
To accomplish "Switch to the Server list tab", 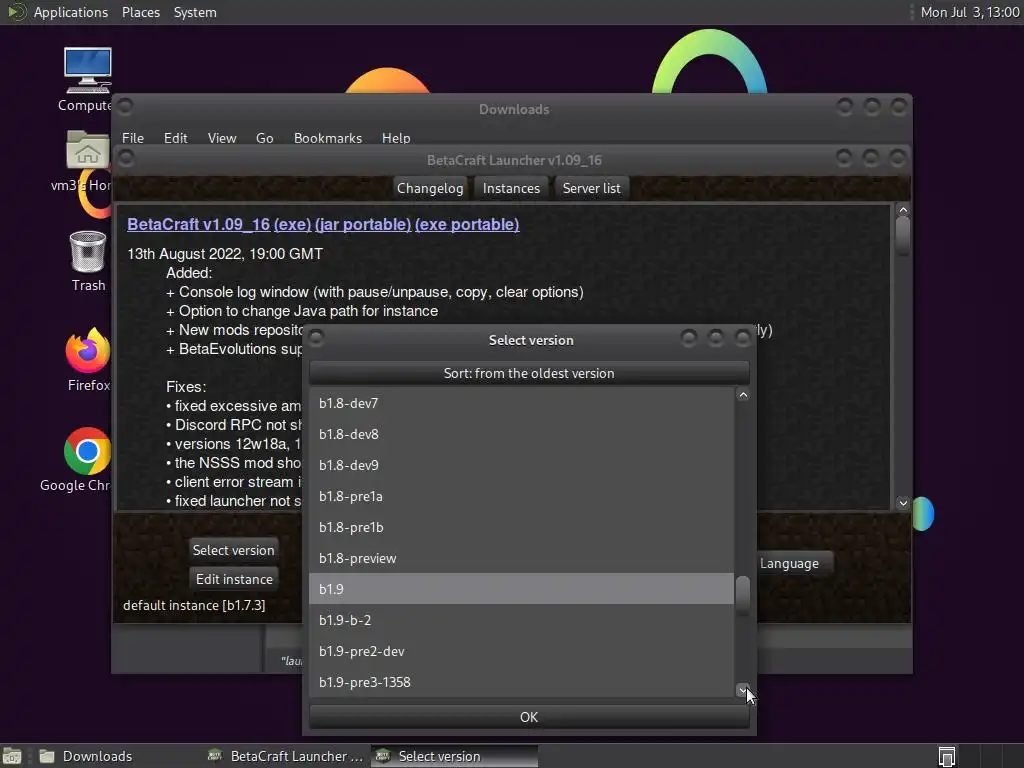I will (x=592, y=188).
